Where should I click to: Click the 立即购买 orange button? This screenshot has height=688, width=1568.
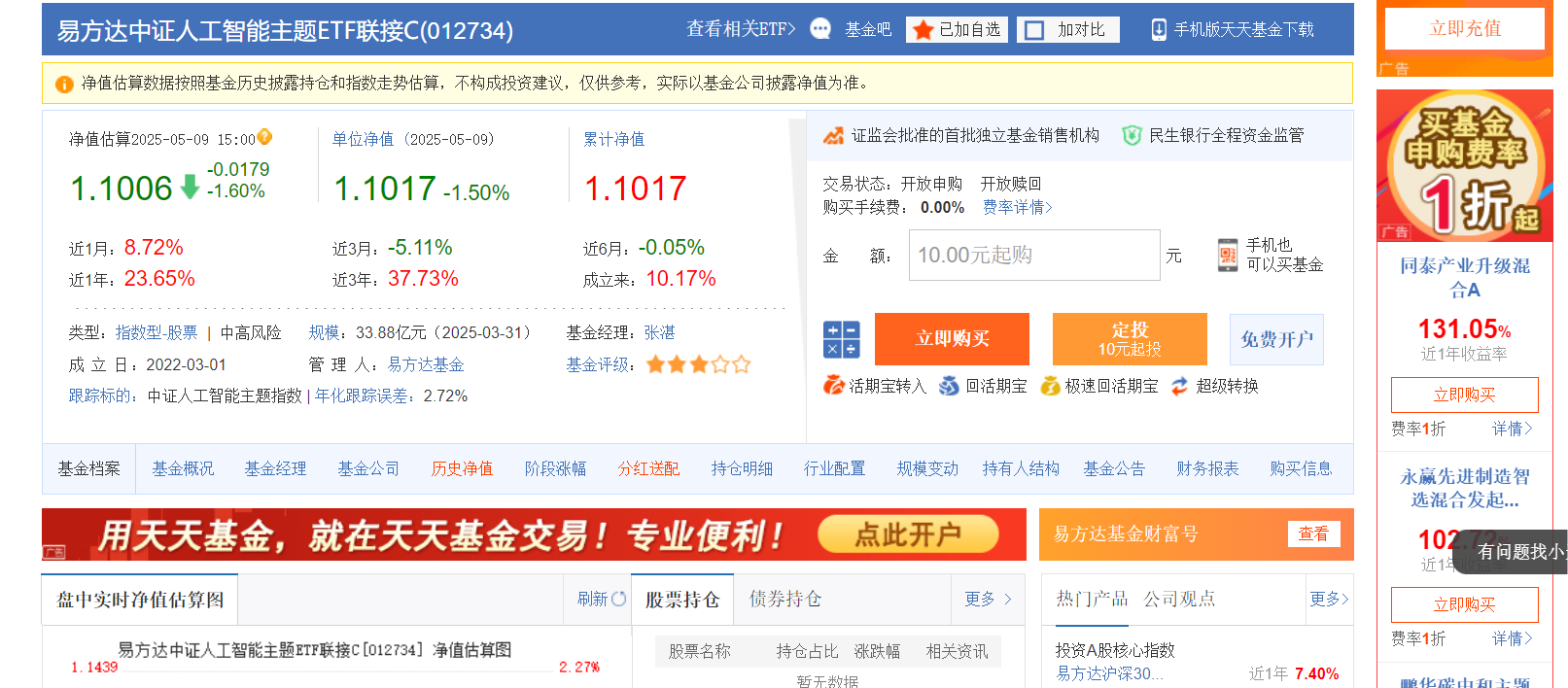(952, 339)
